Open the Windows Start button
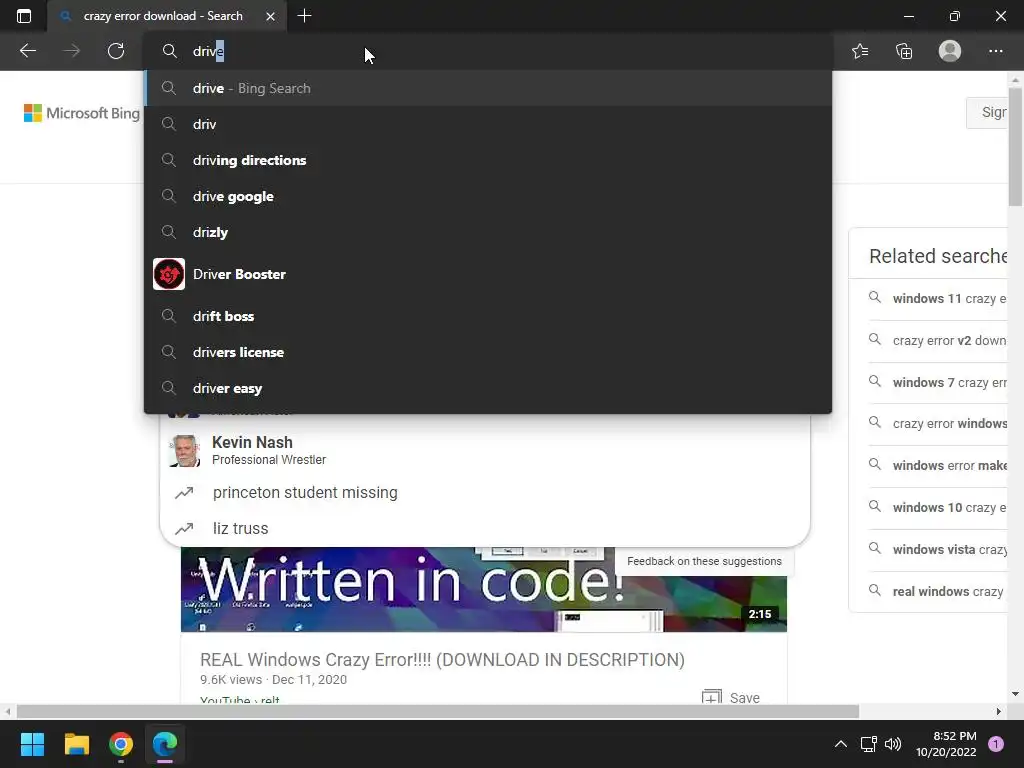 pyautogui.click(x=32, y=744)
